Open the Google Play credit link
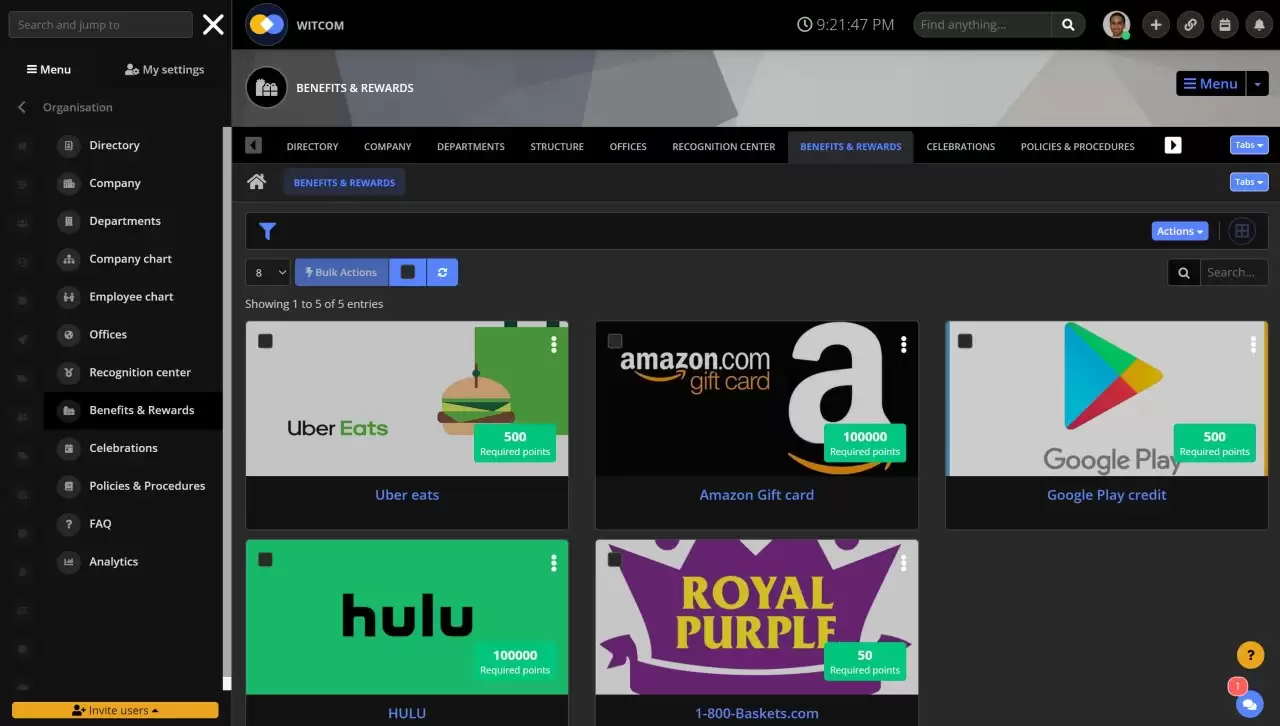Image resolution: width=1280 pixels, height=726 pixels. click(1106, 495)
